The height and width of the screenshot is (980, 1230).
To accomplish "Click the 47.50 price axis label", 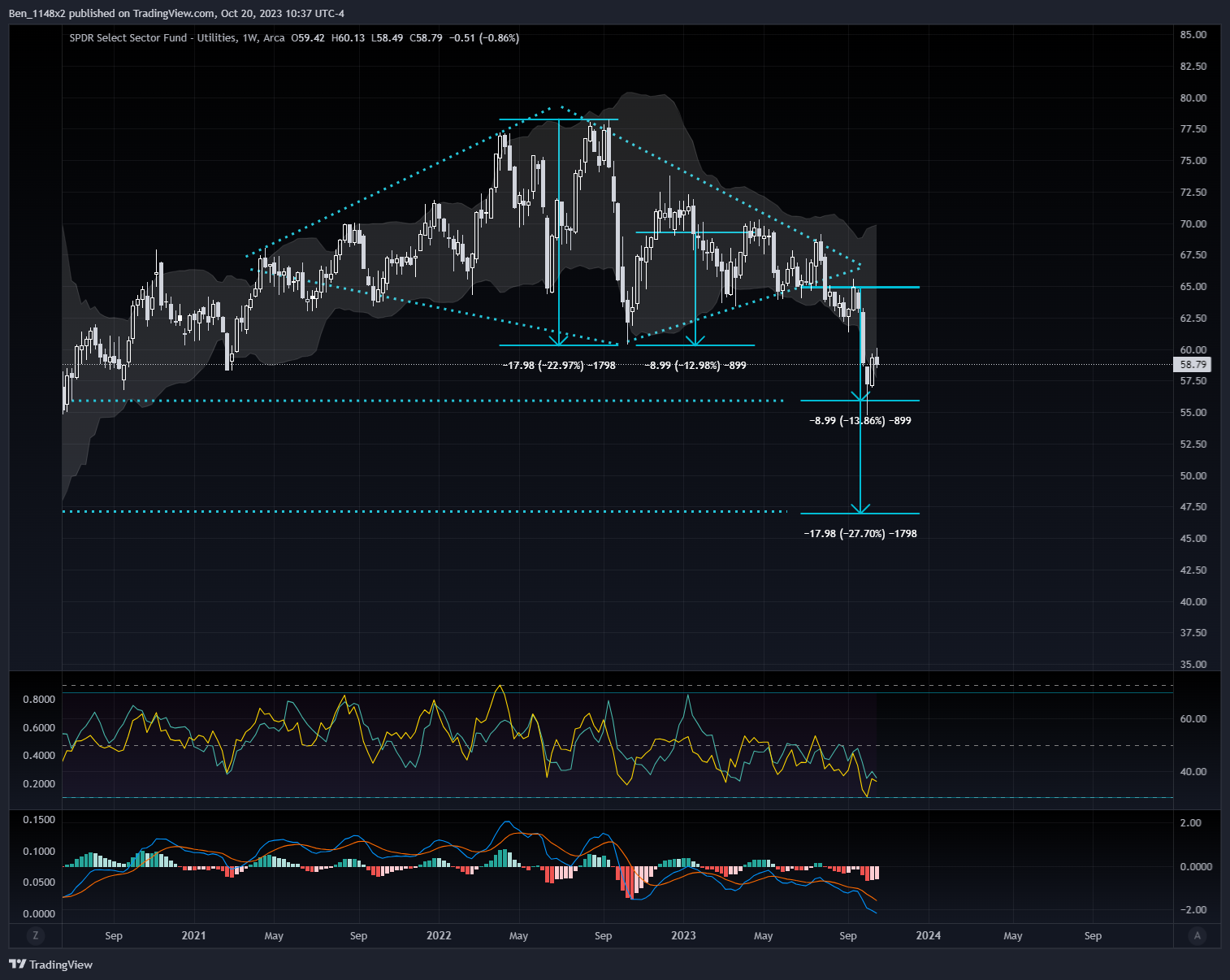I will click(1193, 507).
